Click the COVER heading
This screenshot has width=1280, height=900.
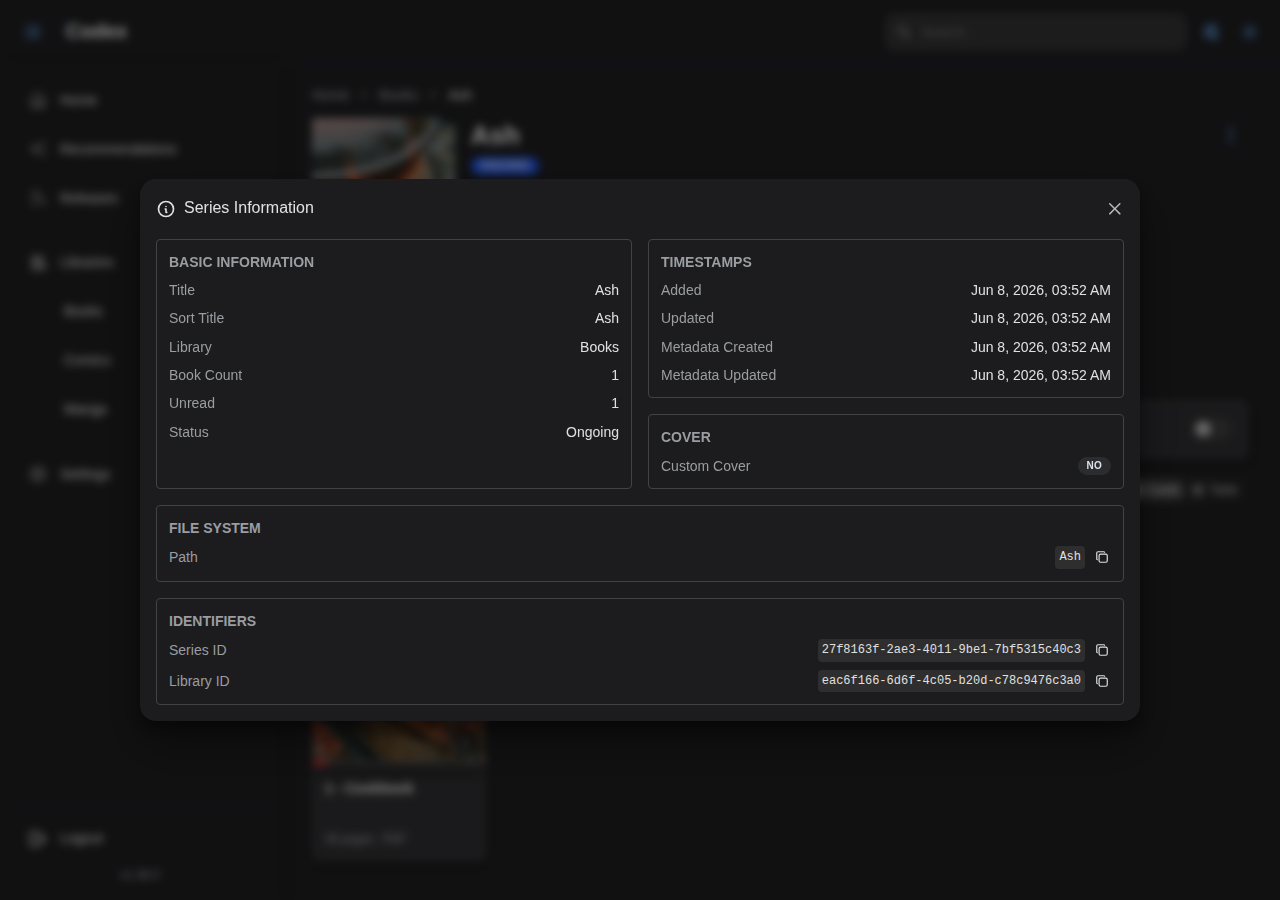tap(686, 437)
